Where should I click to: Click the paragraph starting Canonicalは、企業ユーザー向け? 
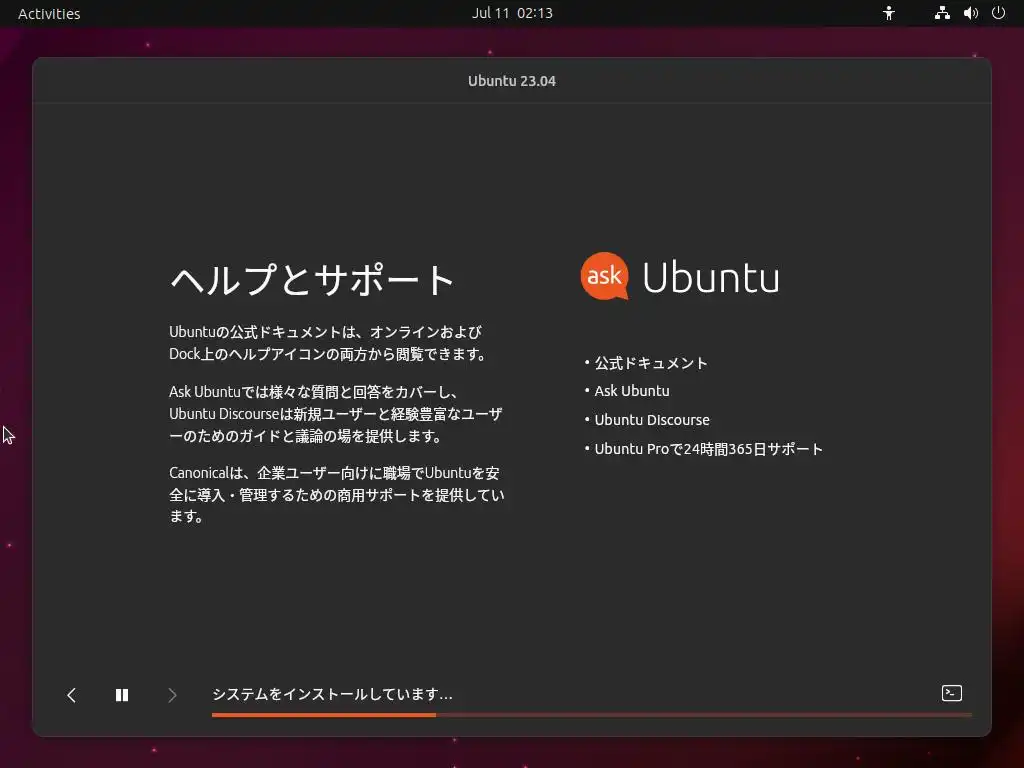[337, 494]
